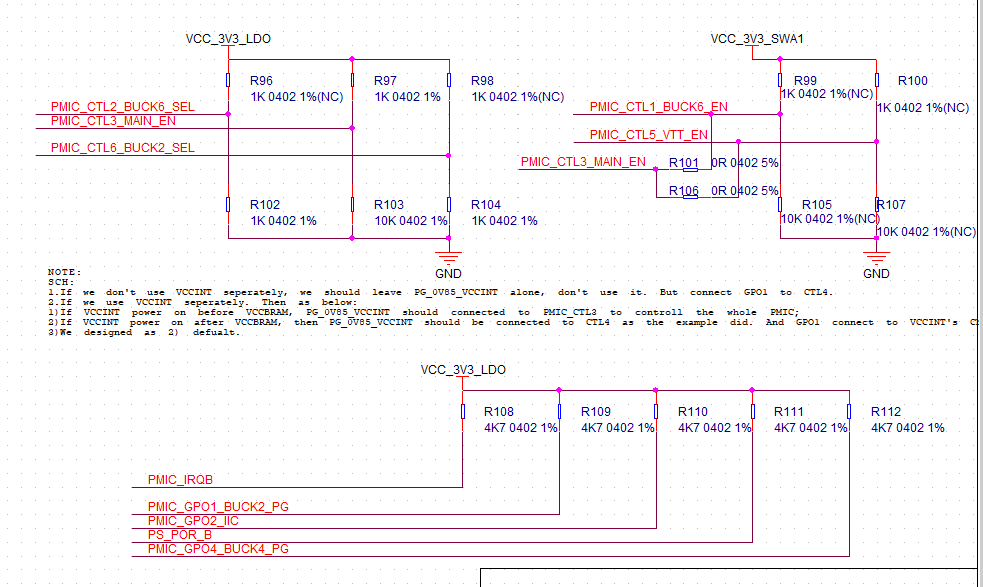Screen dimensions: 983x587
Task: Click R101's value text 0R 0402 5%
Action: pyautogui.click(x=744, y=162)
